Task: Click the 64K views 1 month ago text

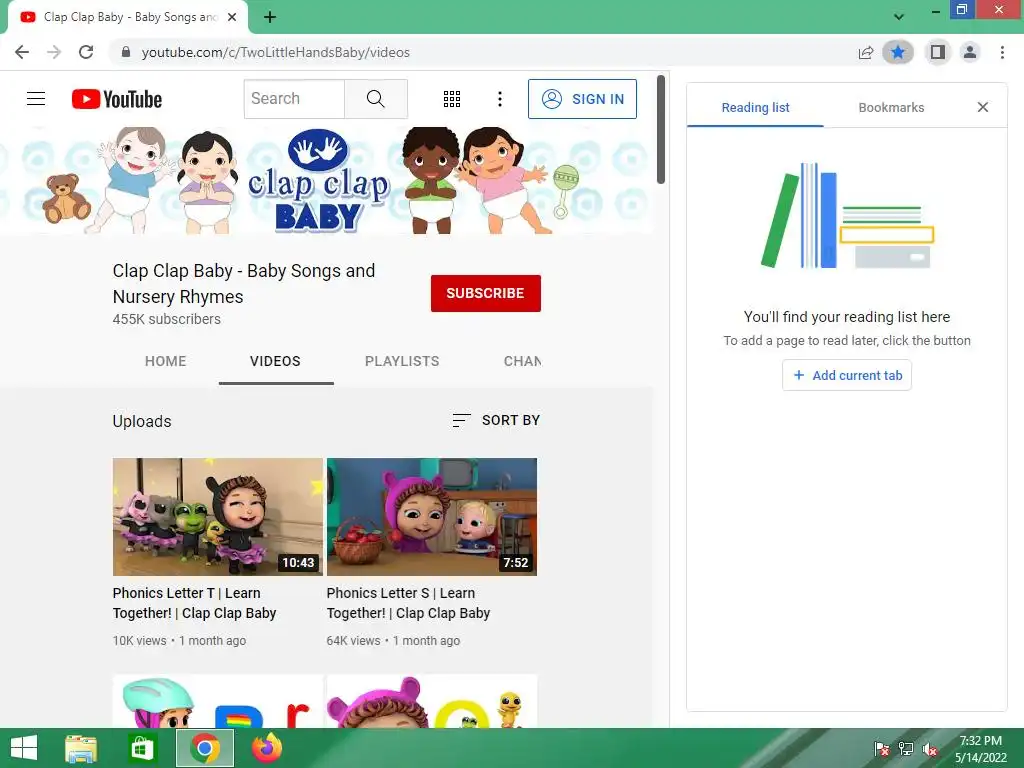Action: tap(393, 641)
